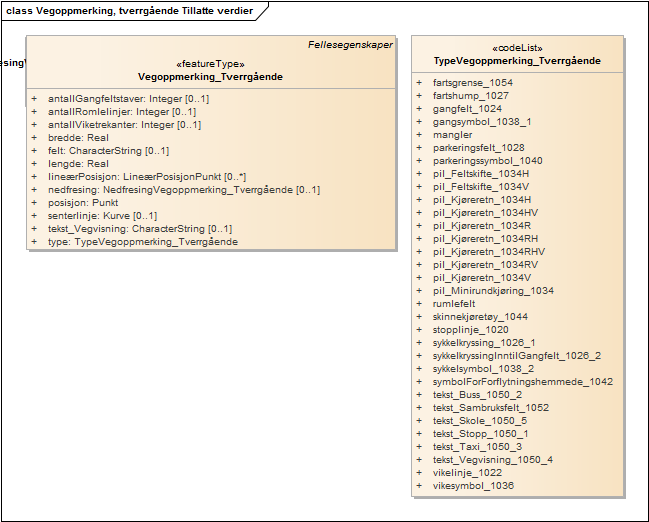Viewport: 649px width, 522px height.
Task: Click the plus marker beside antallGangfeltstaver
Action: [x=34, y=99]
